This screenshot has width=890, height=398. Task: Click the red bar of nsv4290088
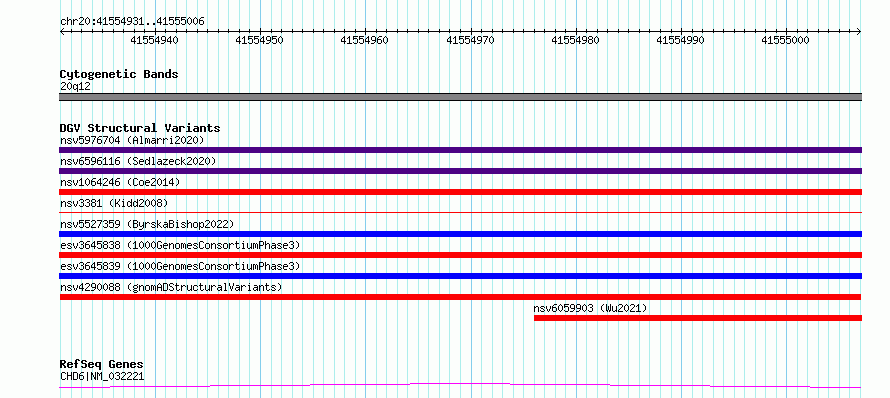point(460,297)
